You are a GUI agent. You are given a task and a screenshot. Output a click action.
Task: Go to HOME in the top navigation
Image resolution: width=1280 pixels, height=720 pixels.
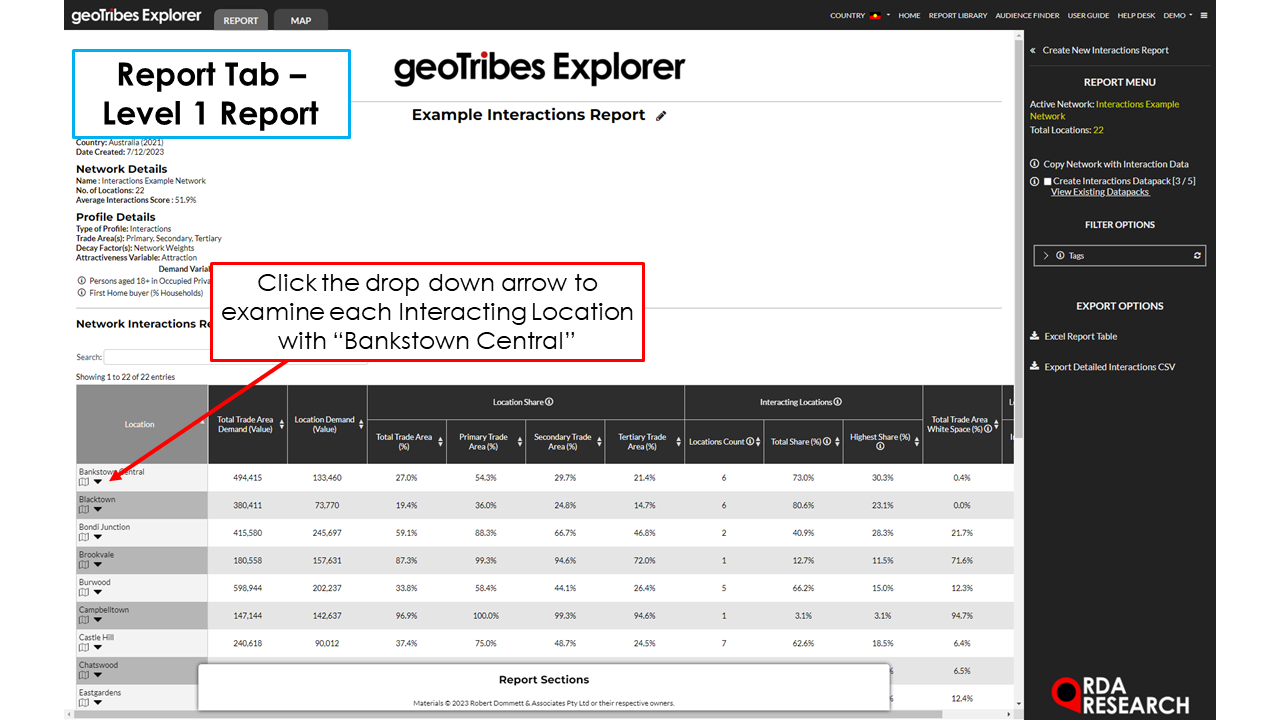click(x=909, y=16)
